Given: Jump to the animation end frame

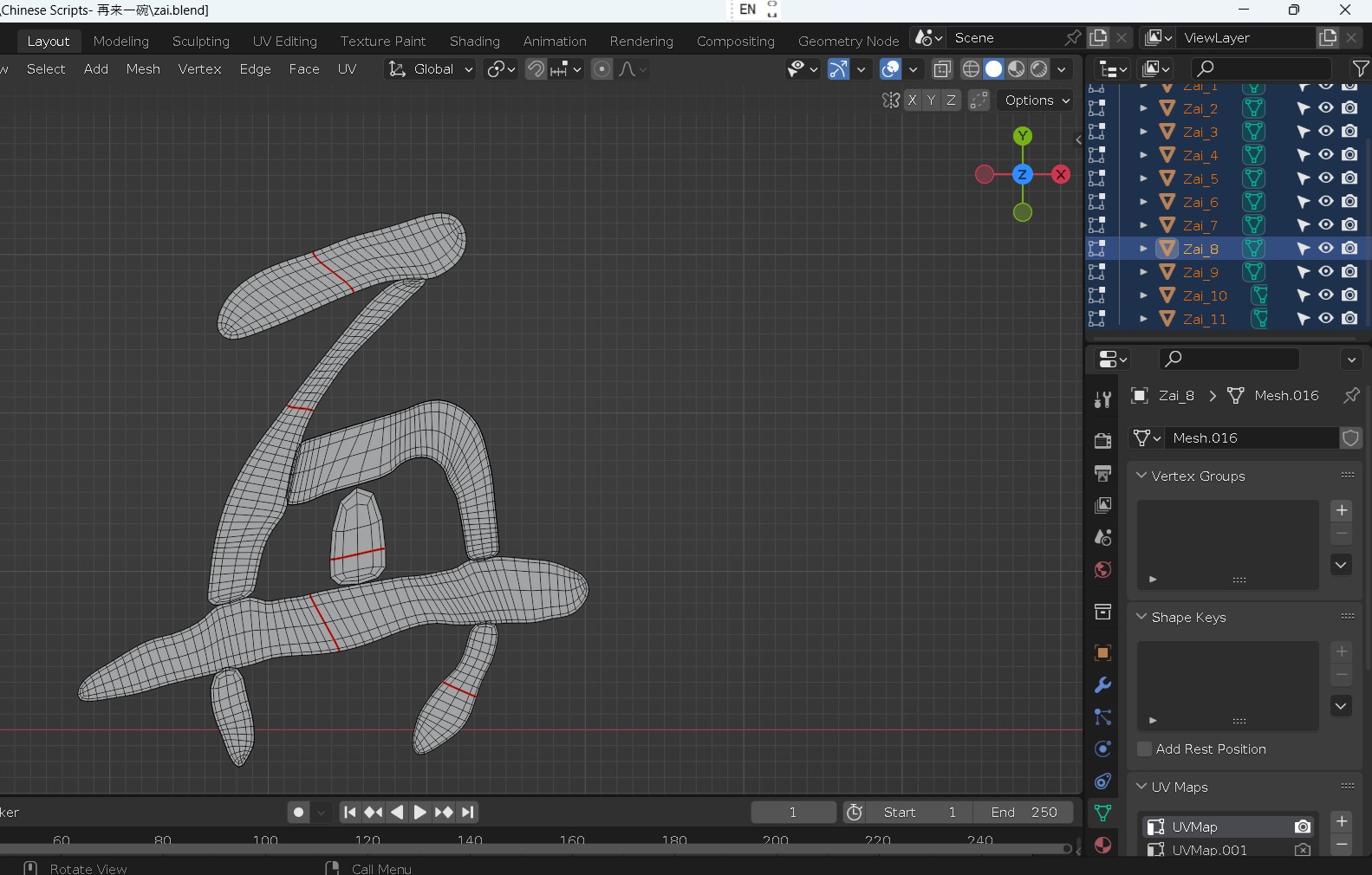Looking at the screenshot, I should [468, 813].
